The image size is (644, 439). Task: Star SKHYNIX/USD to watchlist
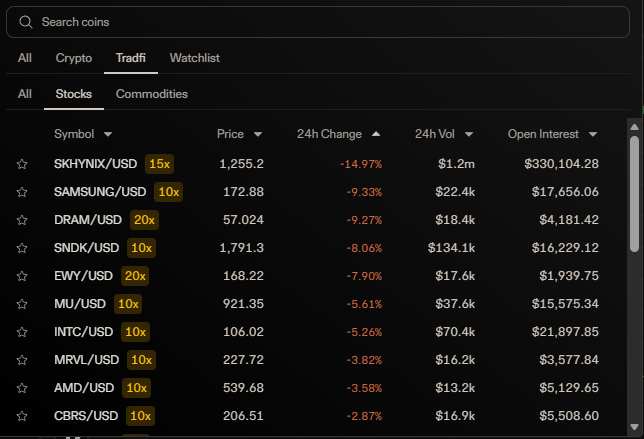[22, 164]
